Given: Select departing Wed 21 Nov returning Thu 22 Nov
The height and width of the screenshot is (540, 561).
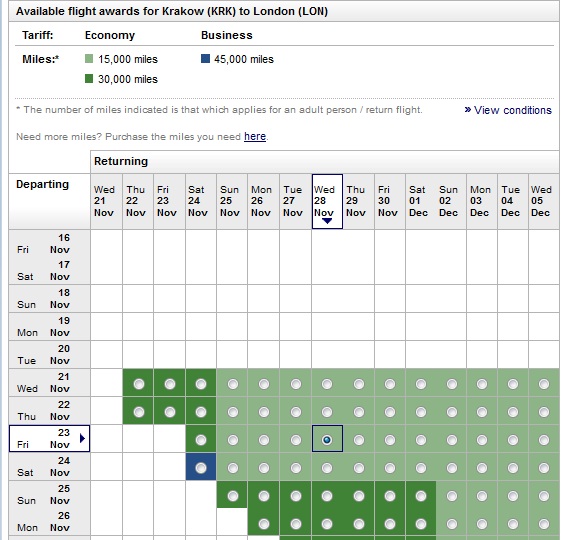Looking at the screenshot, I should tap(139, 384).
